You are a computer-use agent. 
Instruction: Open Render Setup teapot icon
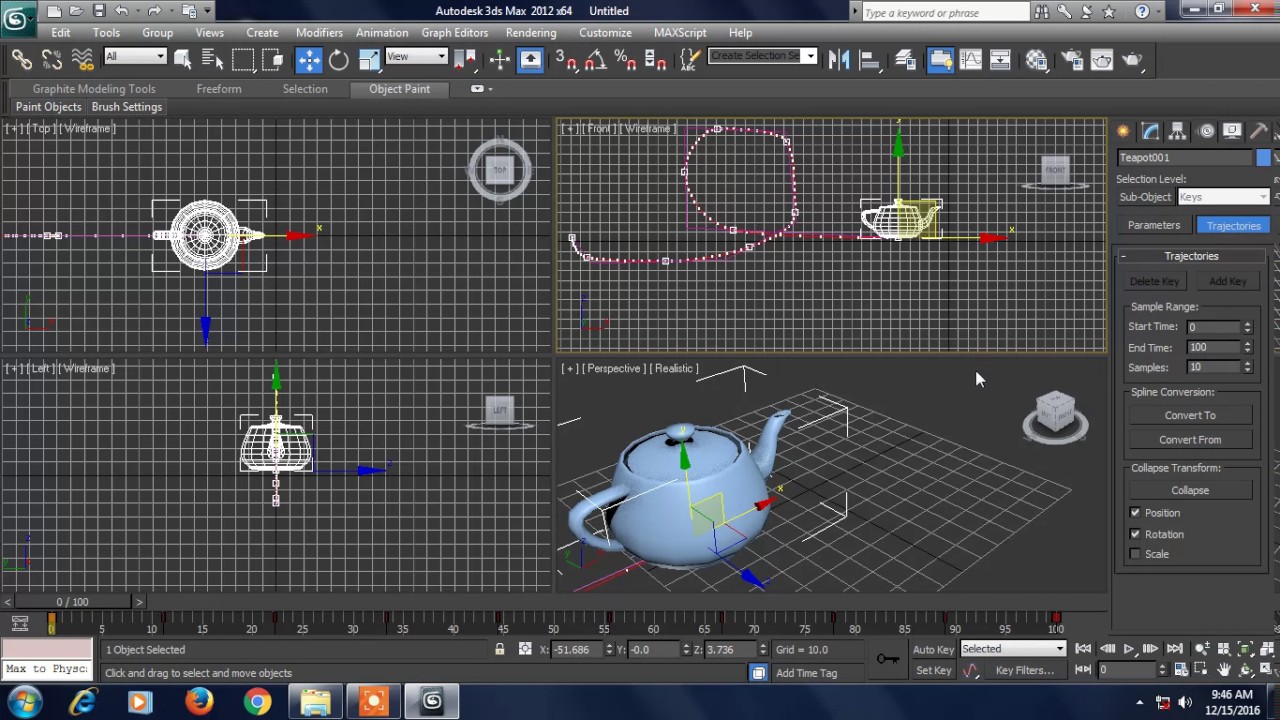[1071, 60]
